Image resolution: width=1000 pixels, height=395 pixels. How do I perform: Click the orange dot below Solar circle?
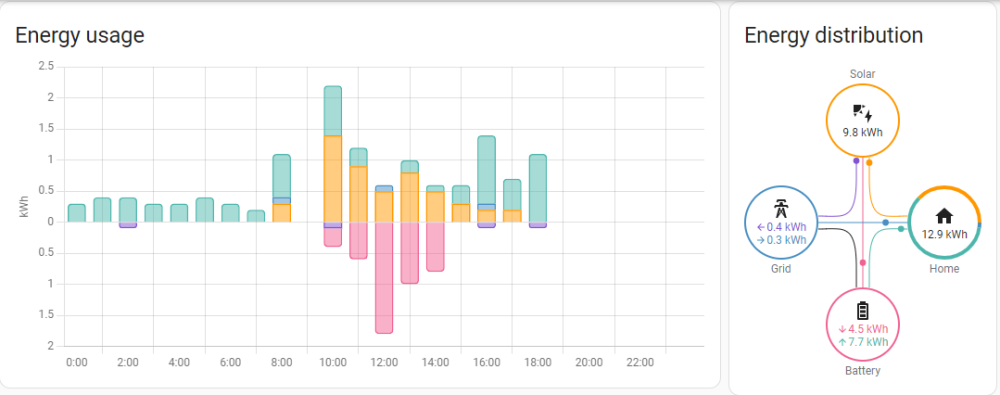(869, 163)
